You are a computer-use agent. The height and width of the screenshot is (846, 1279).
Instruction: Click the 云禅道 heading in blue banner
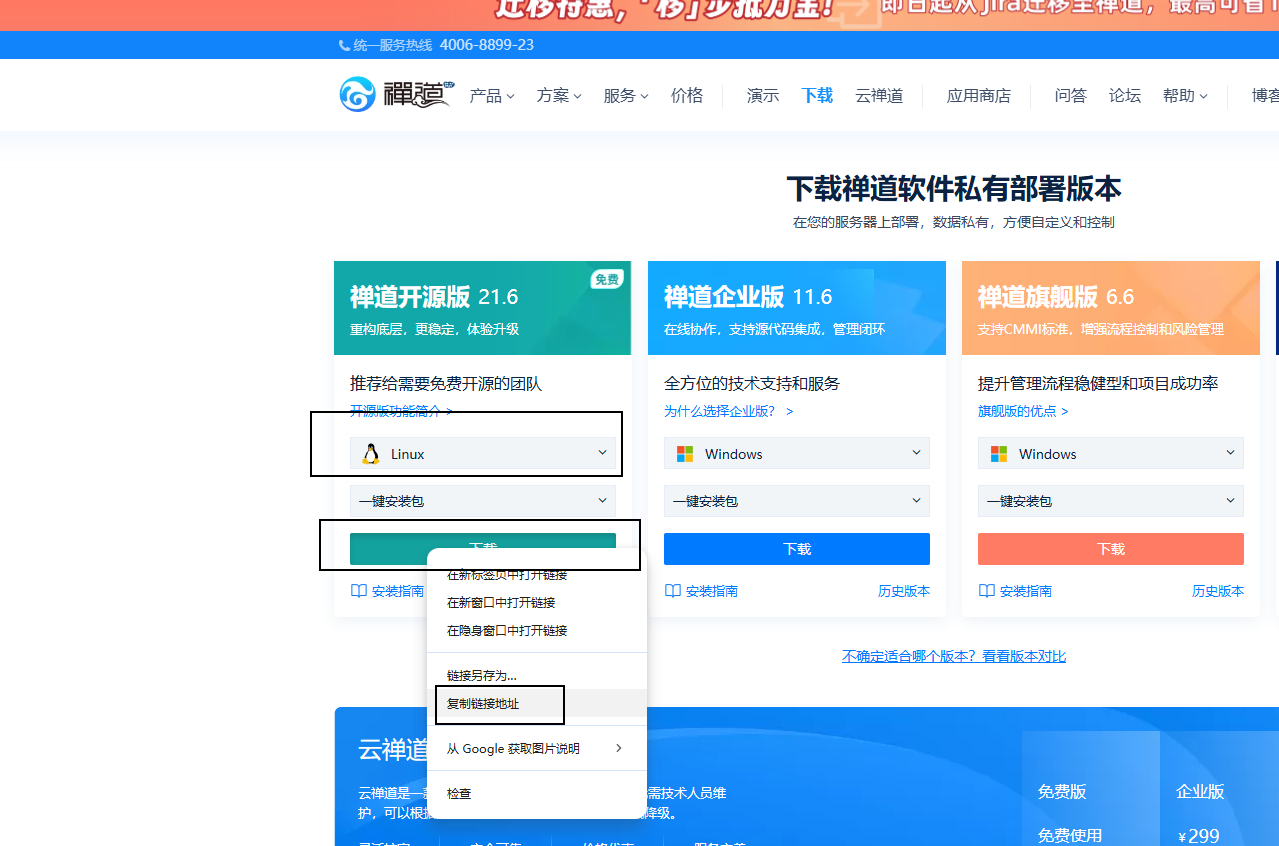(x=393, y=749)
